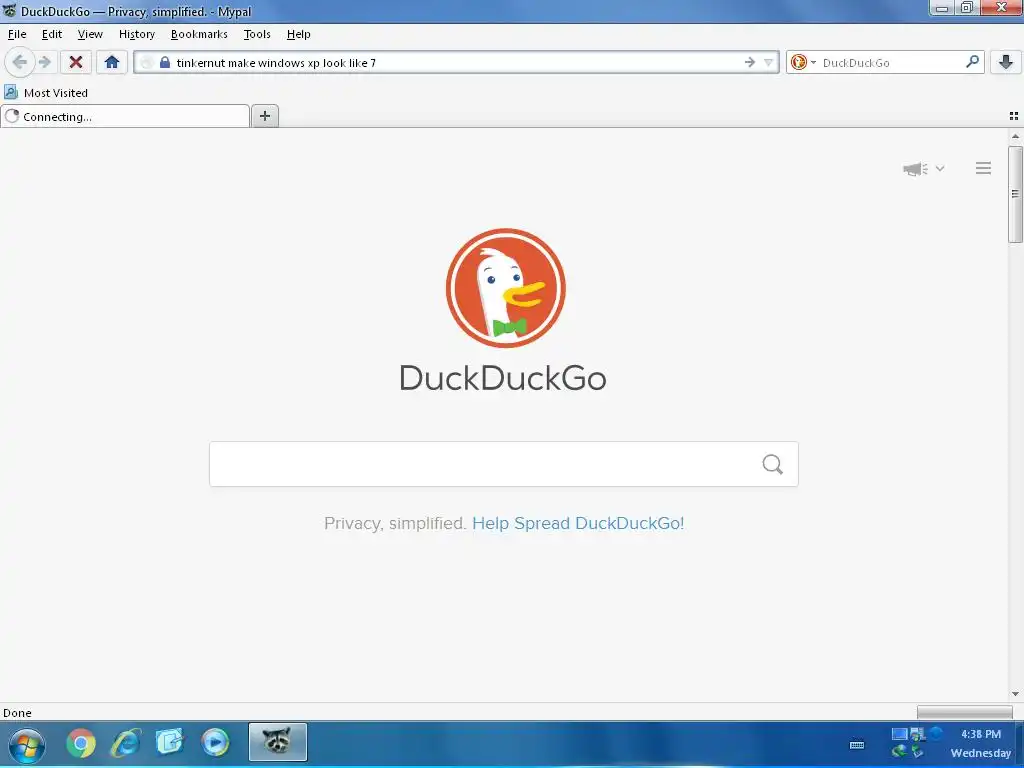Click the Mypal raccoon icon in title bar

tap(9, 10)
